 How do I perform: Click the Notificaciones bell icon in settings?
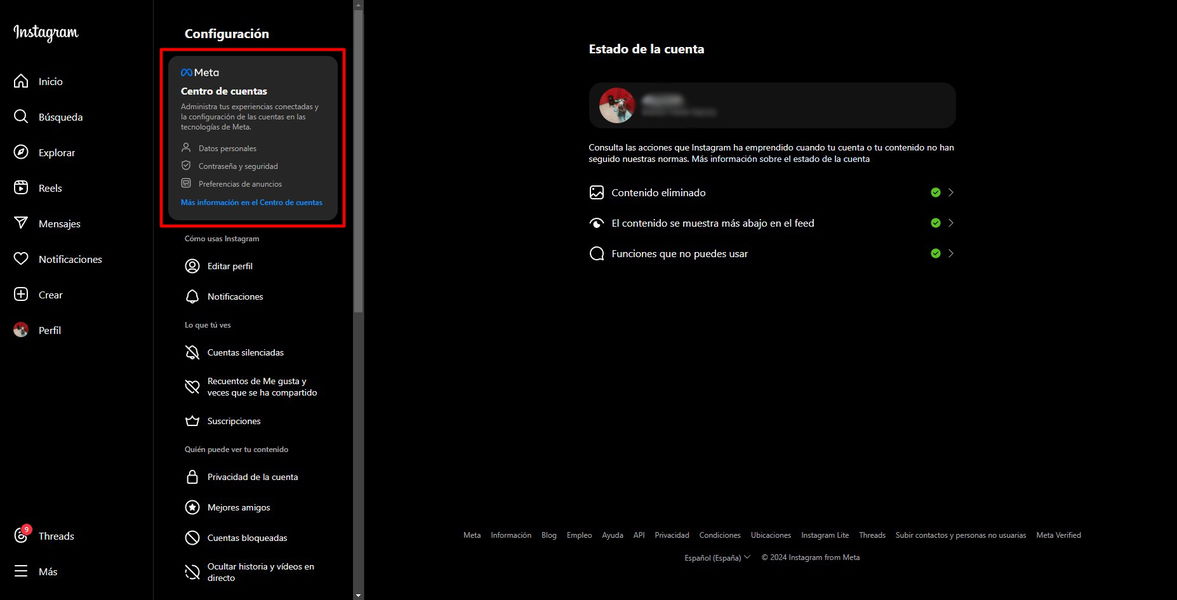click(x=192, y=297)
